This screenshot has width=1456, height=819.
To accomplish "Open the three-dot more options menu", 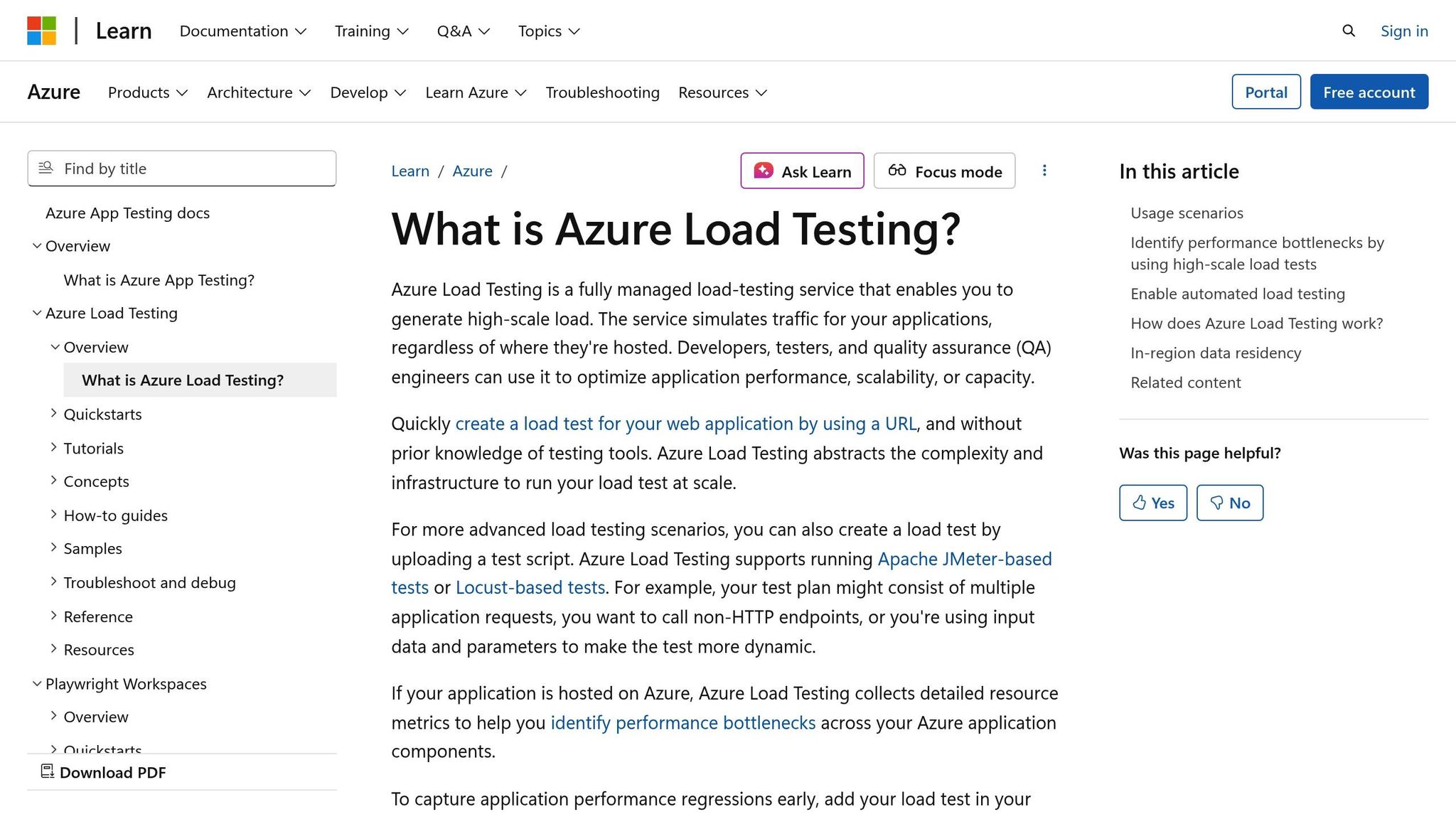I will click(1044, 171).
